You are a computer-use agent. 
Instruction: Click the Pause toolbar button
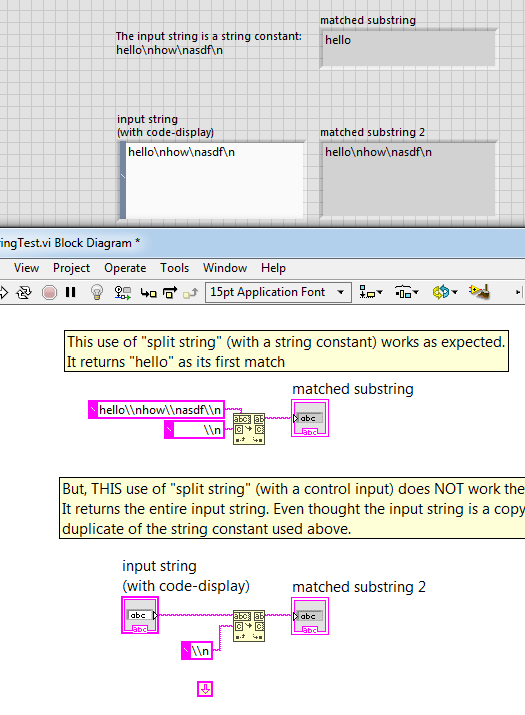(71, 292)
